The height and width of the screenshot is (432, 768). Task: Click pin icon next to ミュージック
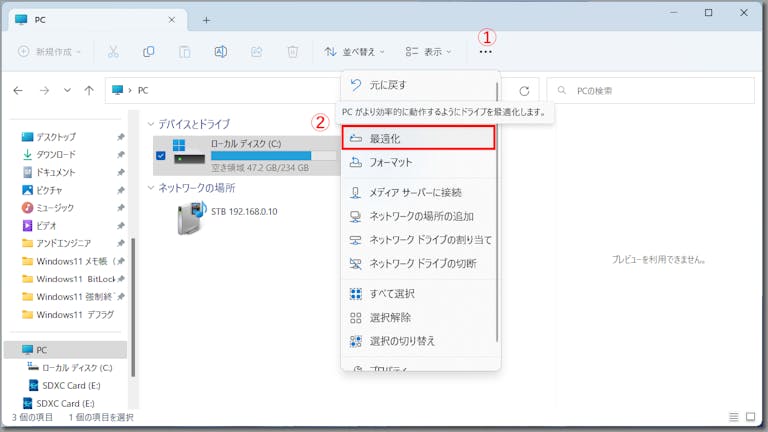click(120, 208)
